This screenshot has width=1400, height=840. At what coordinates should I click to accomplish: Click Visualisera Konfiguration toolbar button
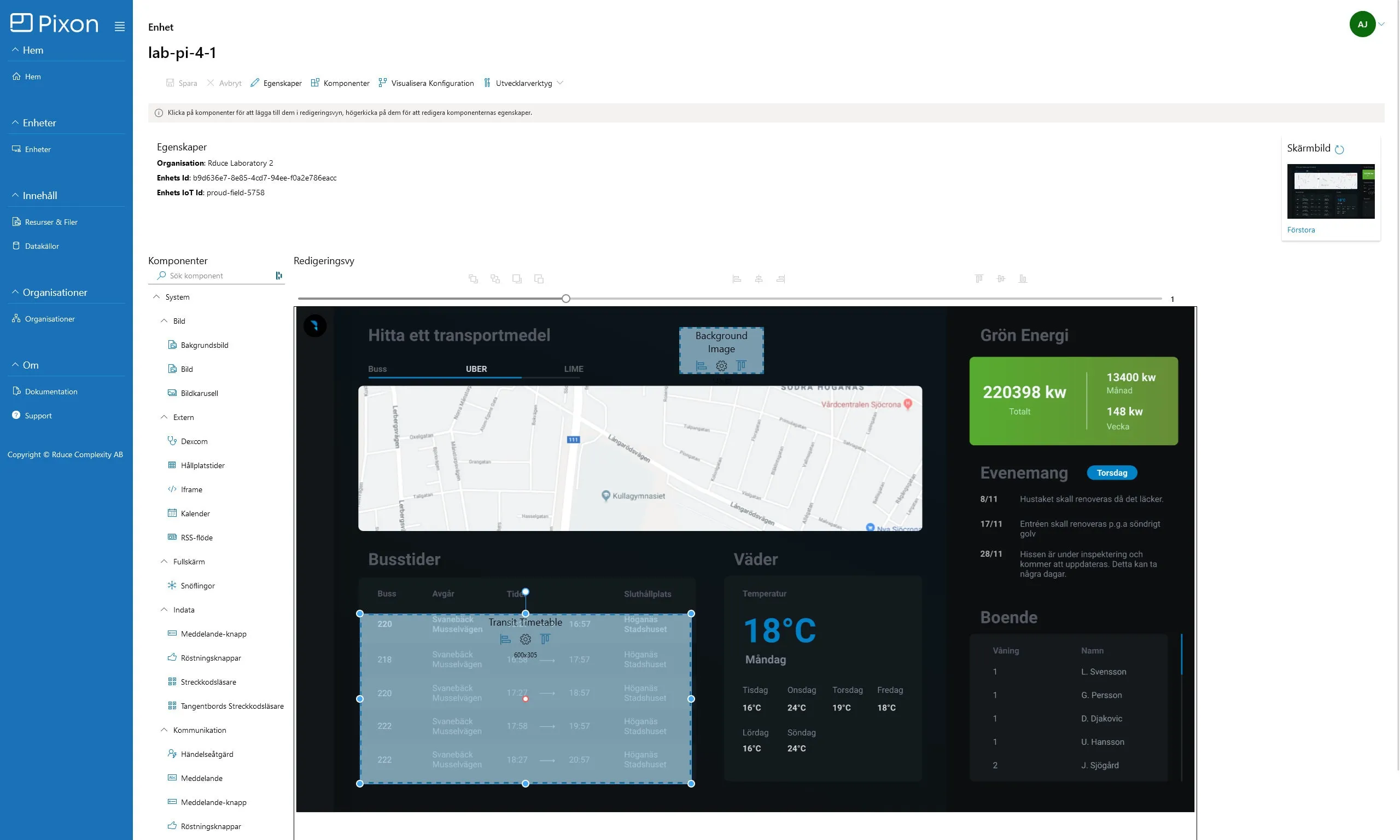pyautogui.click(x=426, y=83)
